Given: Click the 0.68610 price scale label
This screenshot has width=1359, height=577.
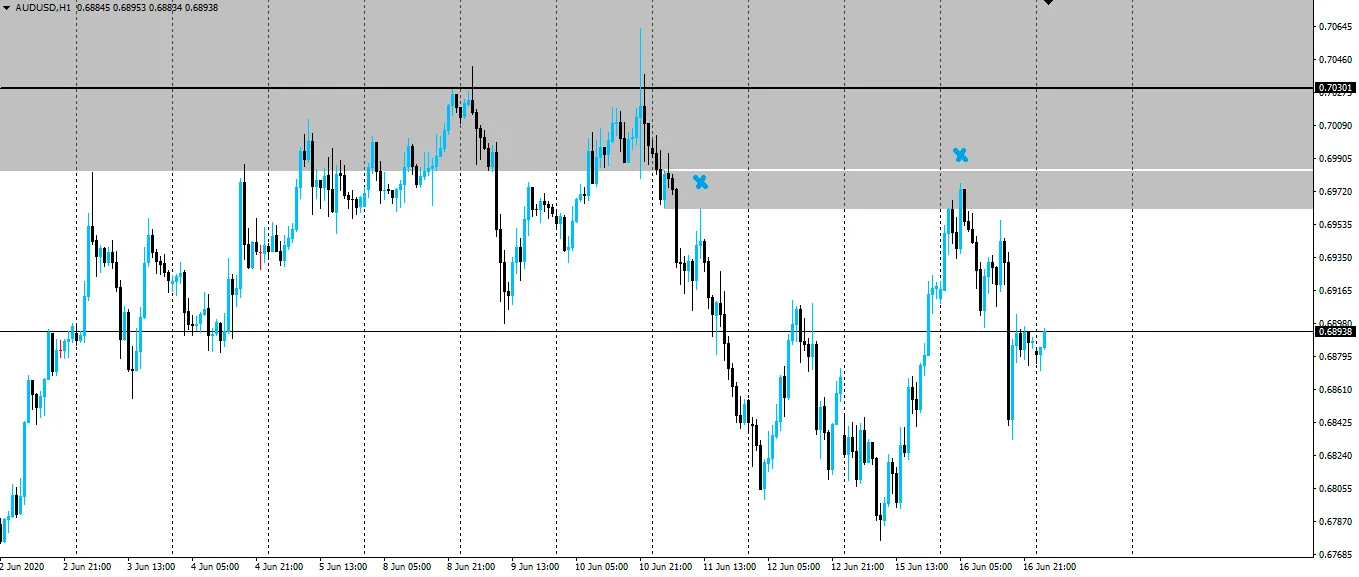Looking at the screenshot, I should [1336, 390].
